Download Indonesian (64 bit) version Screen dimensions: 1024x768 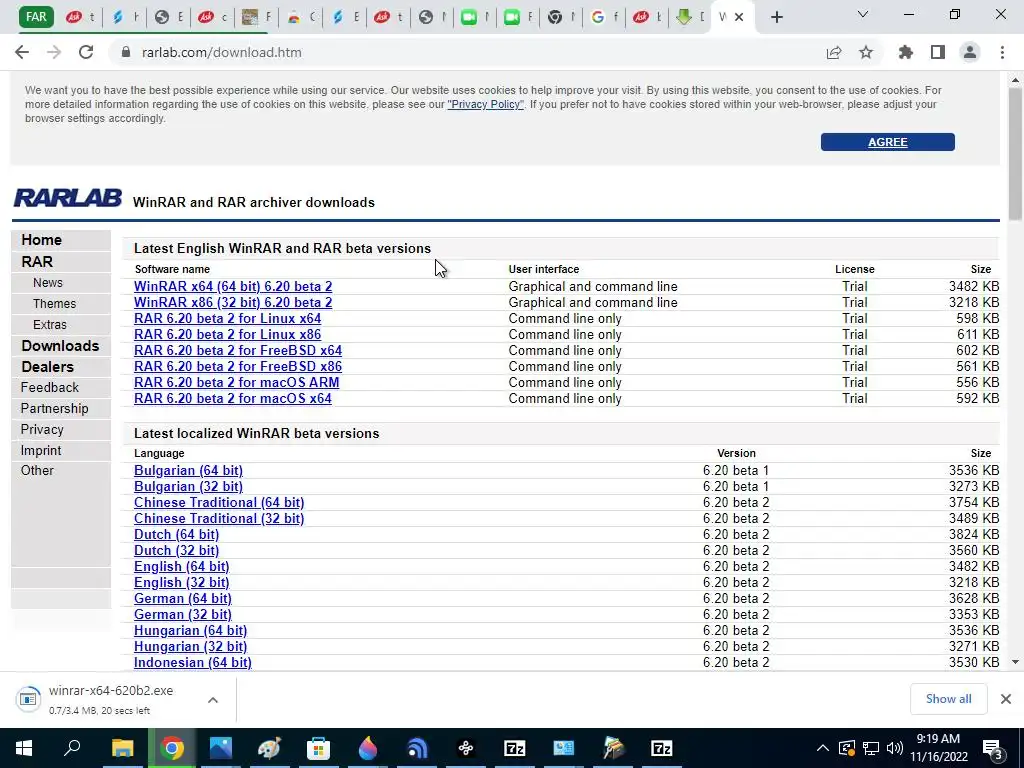(193, 662)
